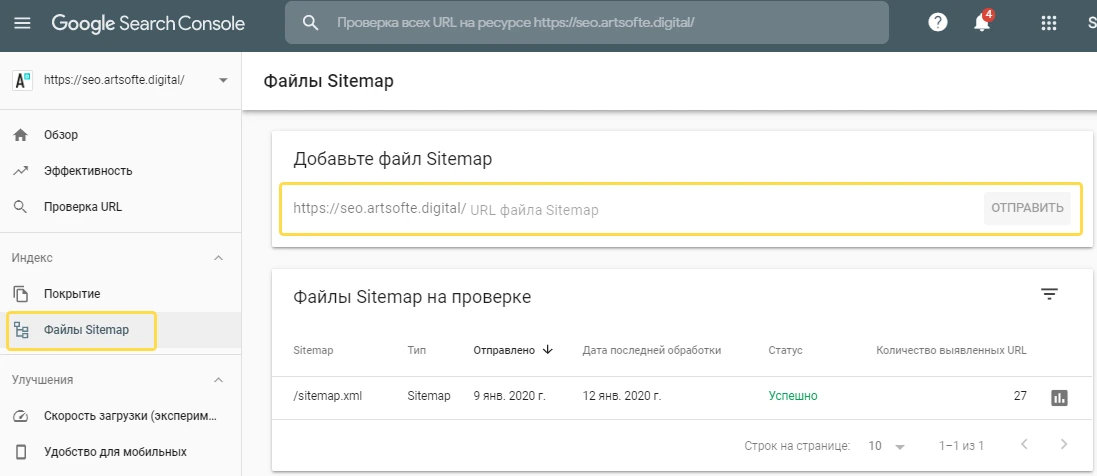Click the search magnifier icon in top bar
This screenshot has height=476, width=1097.
pos(310,22)
